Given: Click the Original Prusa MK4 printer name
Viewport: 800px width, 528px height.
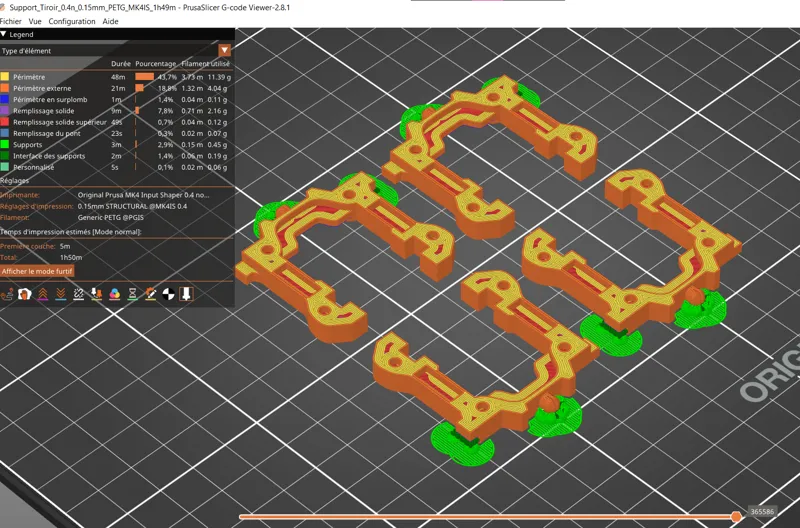Looking at the screenshot, I should pos(143,195).
